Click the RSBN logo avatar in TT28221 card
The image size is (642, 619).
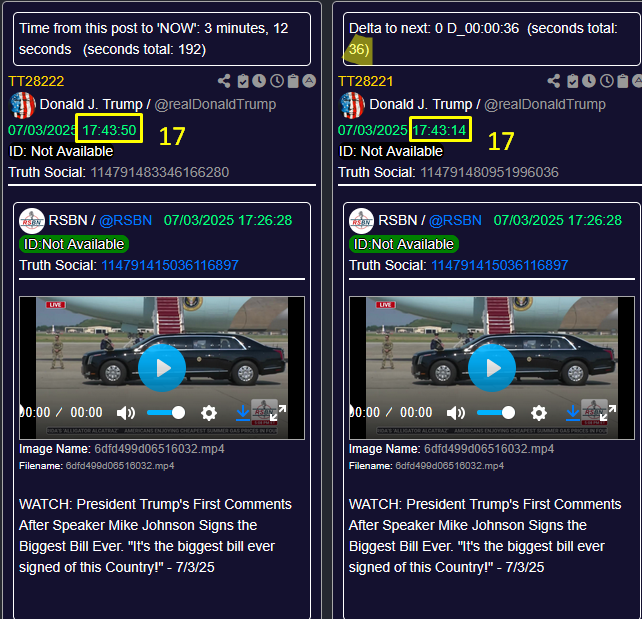361,221
